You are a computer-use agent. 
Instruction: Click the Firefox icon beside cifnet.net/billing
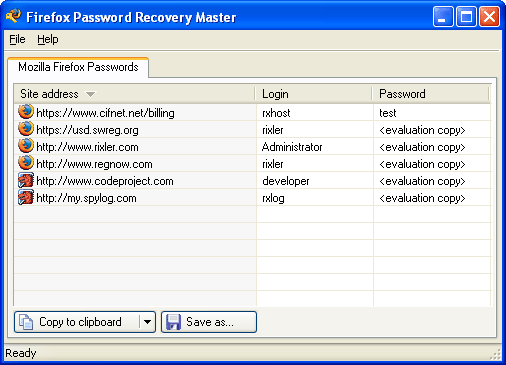26,112
